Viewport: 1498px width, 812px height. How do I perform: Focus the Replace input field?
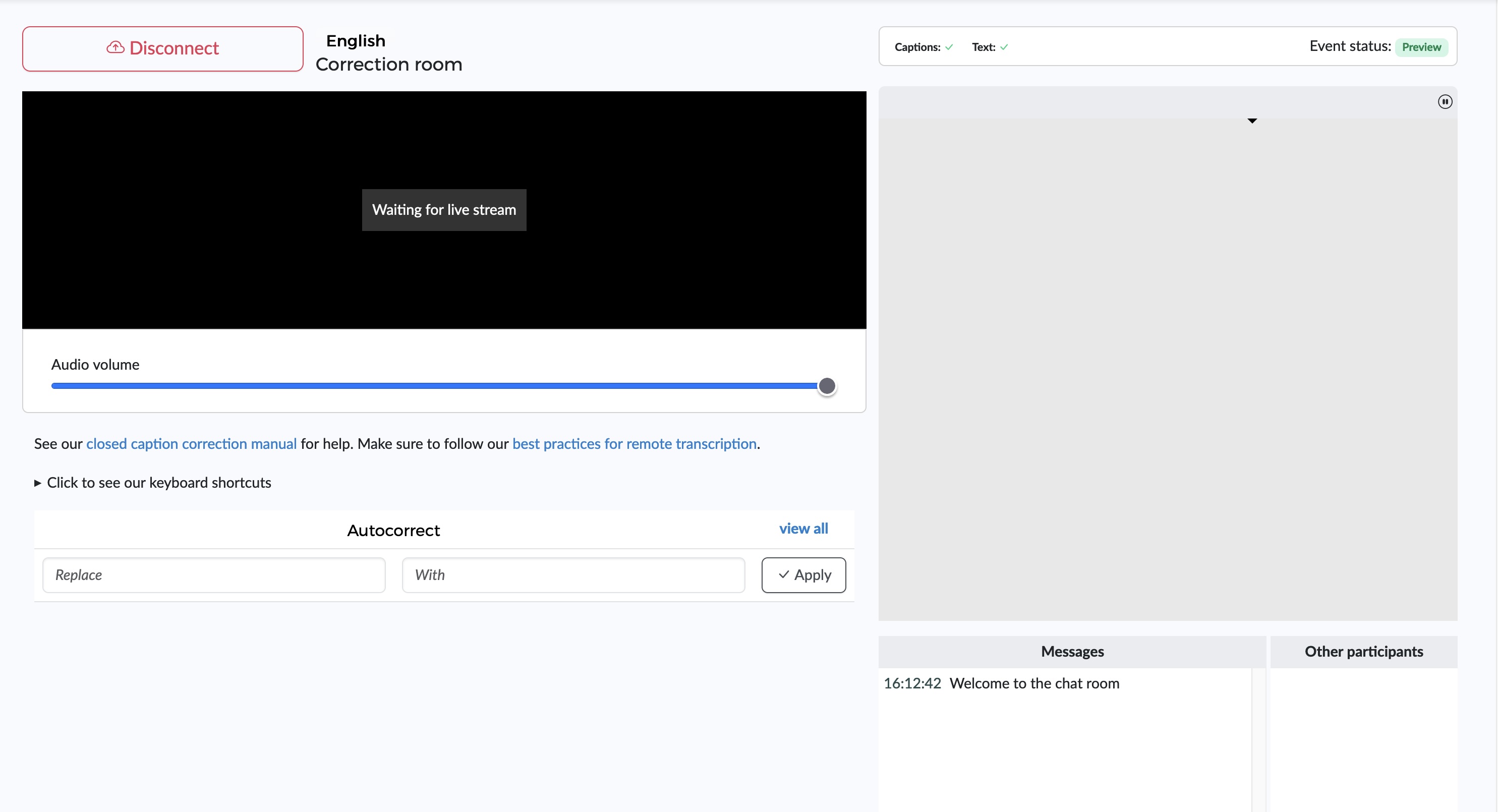[x=214, y=575]
